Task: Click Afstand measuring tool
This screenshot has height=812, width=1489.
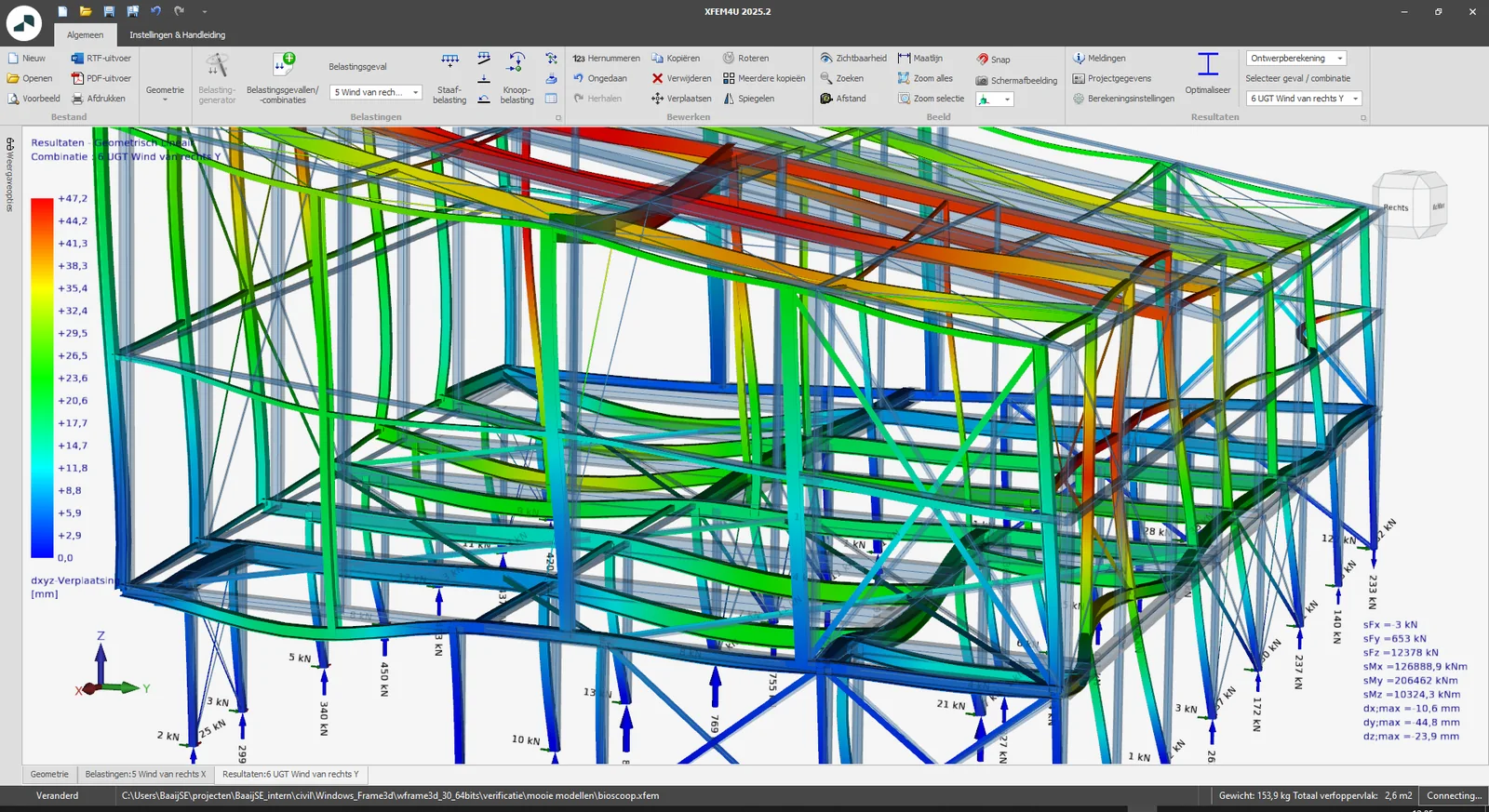Action: pos(843,99)
